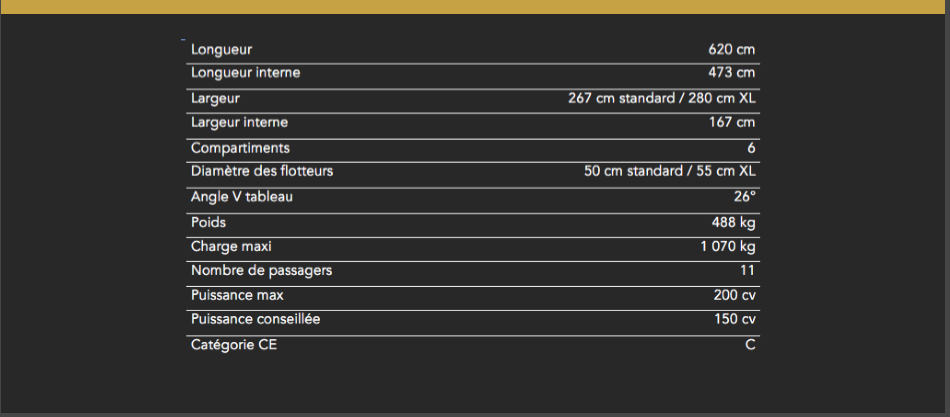This screenshot has width=950, height=417.
Task: Select the 488 kg weight value
Action: tap(734, 222)
